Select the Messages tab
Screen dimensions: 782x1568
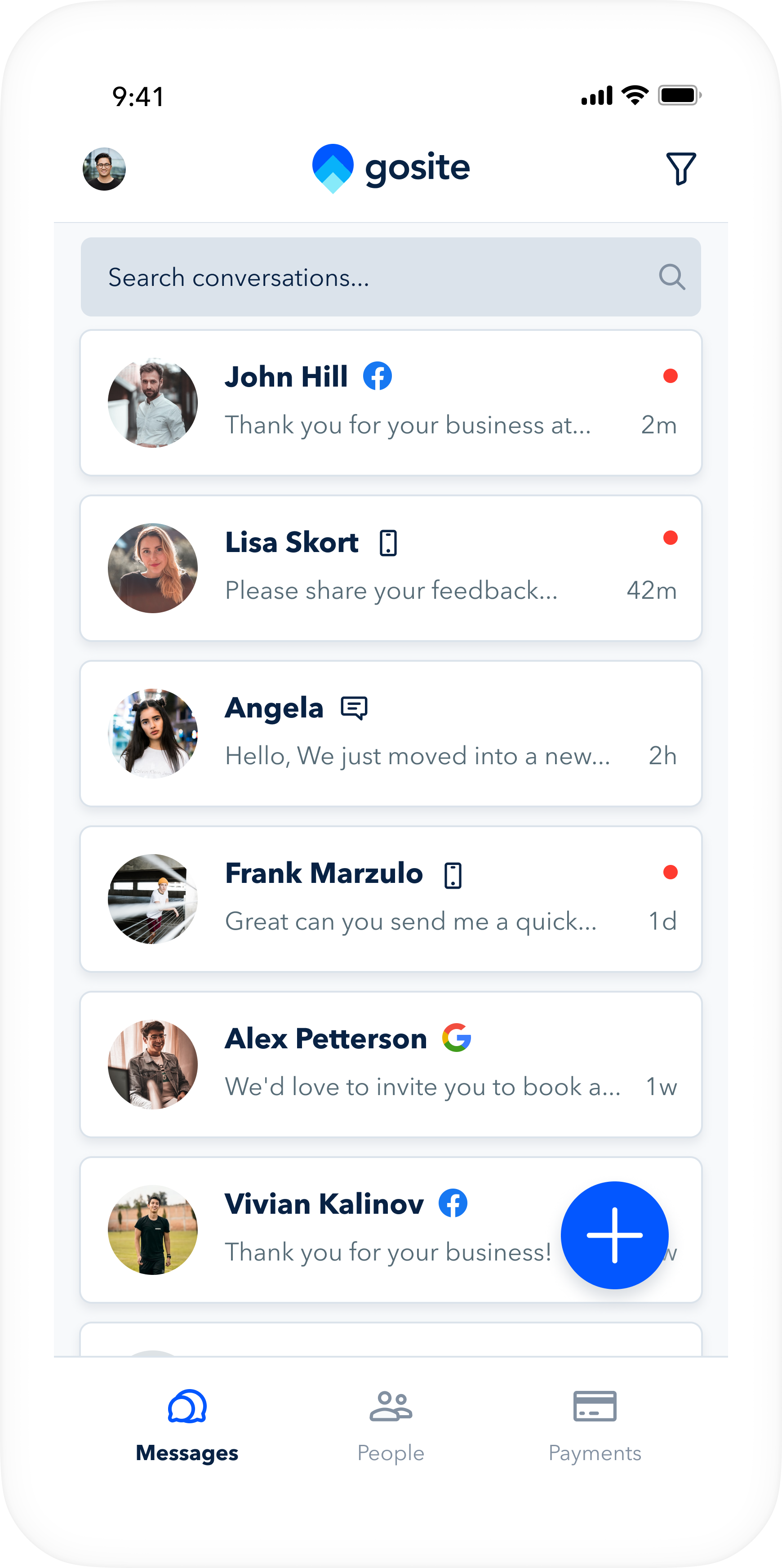click(x=187, y=1425)
